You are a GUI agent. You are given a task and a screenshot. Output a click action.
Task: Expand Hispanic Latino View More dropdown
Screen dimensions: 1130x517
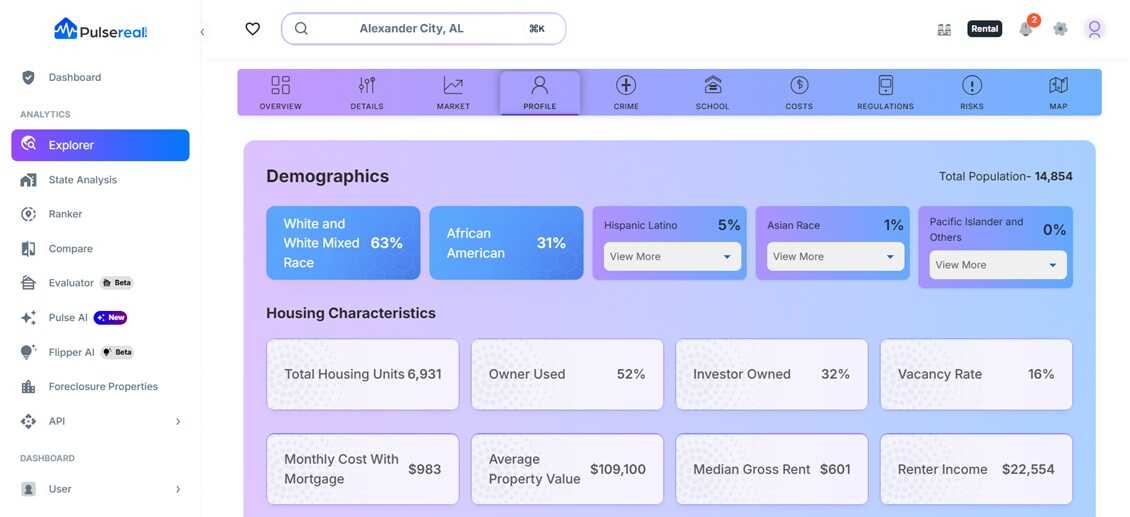pyautogui.click(x=672, y=257)
